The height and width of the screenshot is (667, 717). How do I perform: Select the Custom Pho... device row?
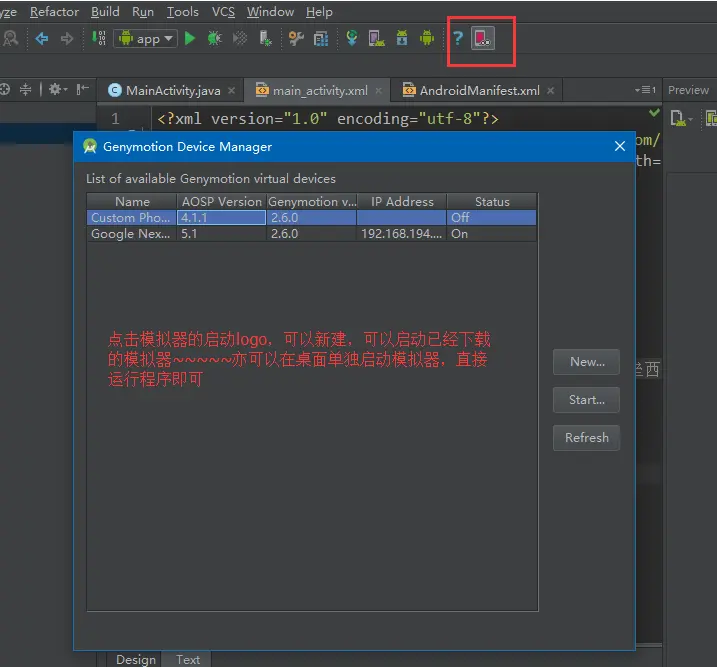coord(311,218)
